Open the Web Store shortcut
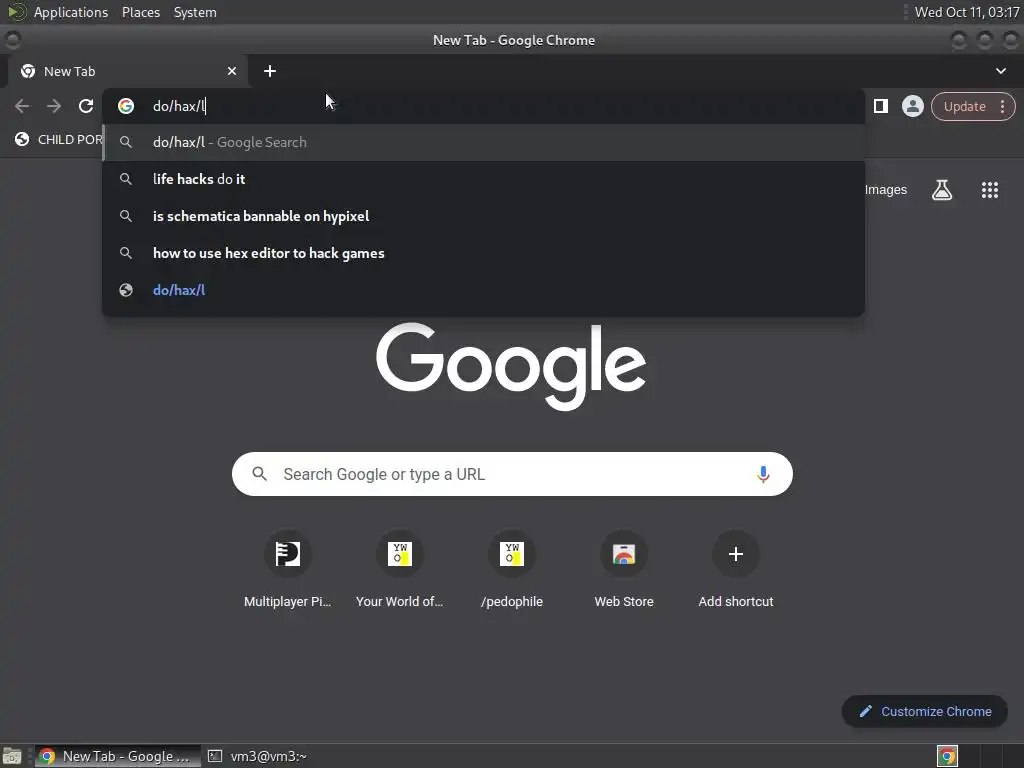 [x=624, y=570]
